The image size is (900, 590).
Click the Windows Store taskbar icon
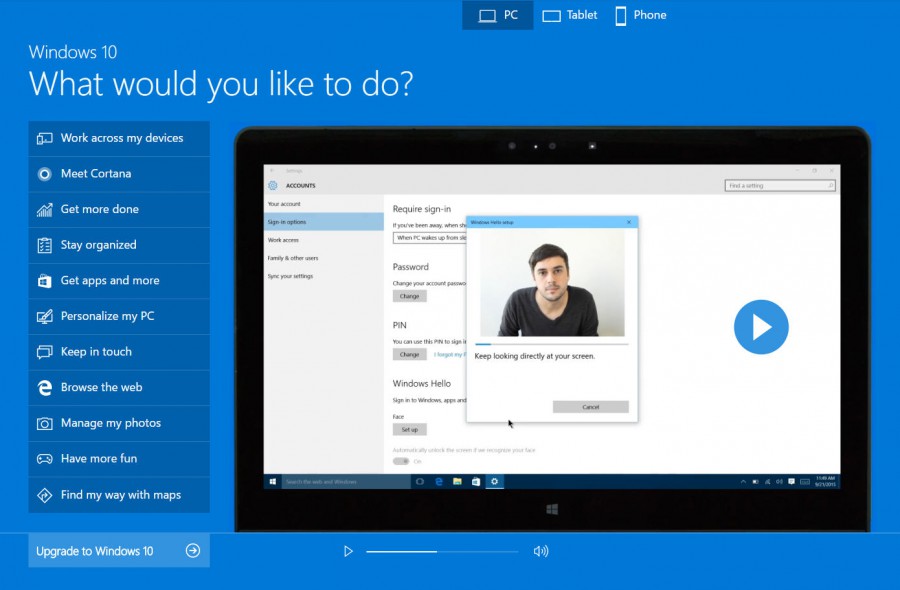(476, 480)
